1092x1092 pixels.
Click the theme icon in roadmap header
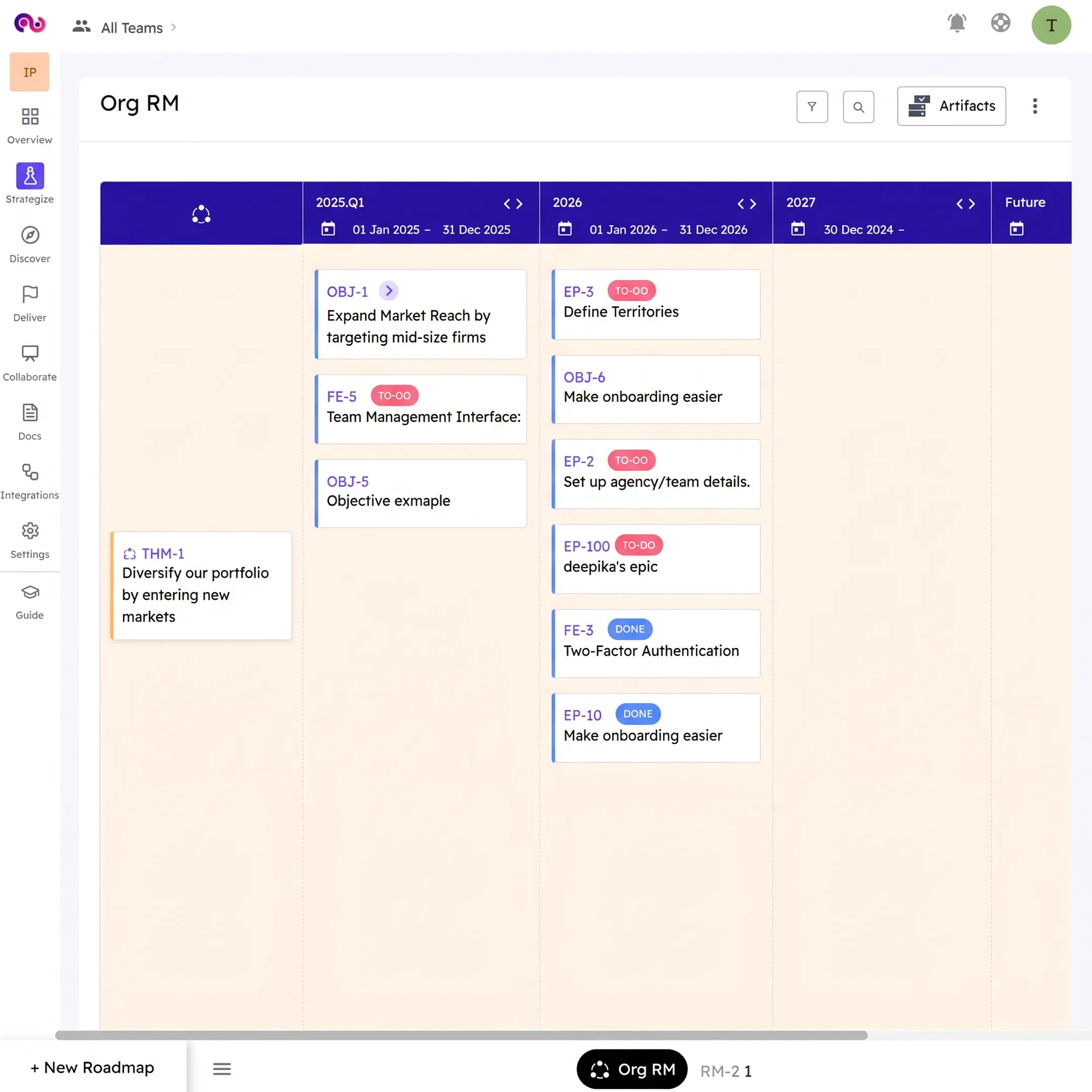[201, 214]
